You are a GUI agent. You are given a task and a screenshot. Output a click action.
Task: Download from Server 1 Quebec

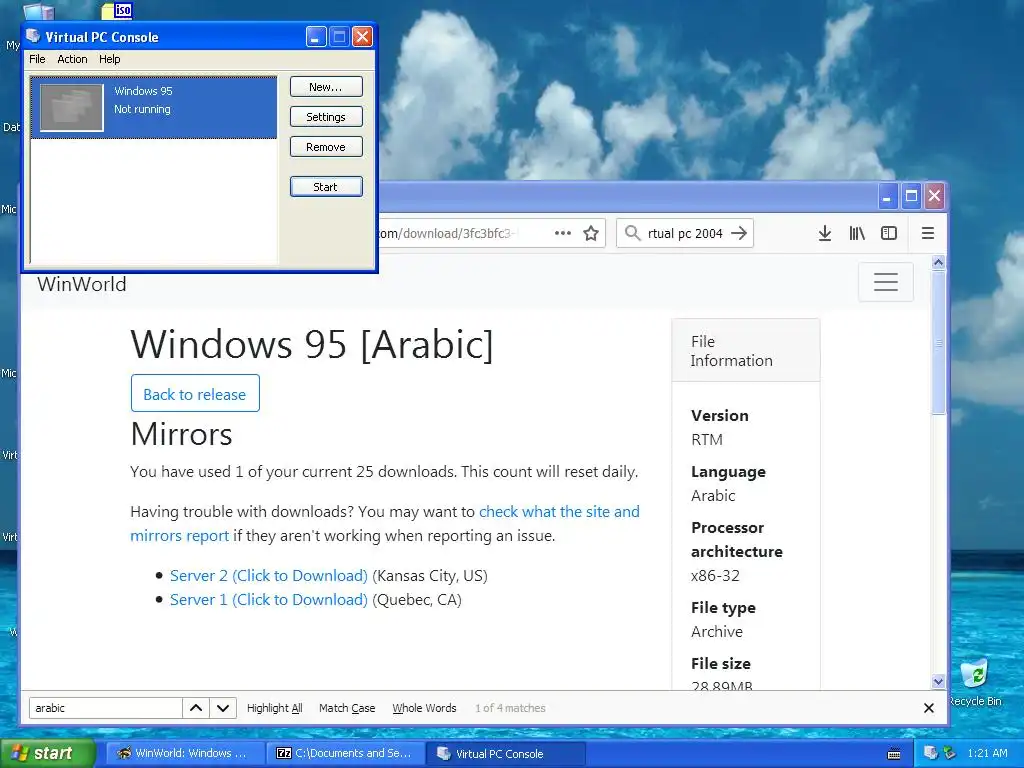pyautogui.click(x=268, y=600)
